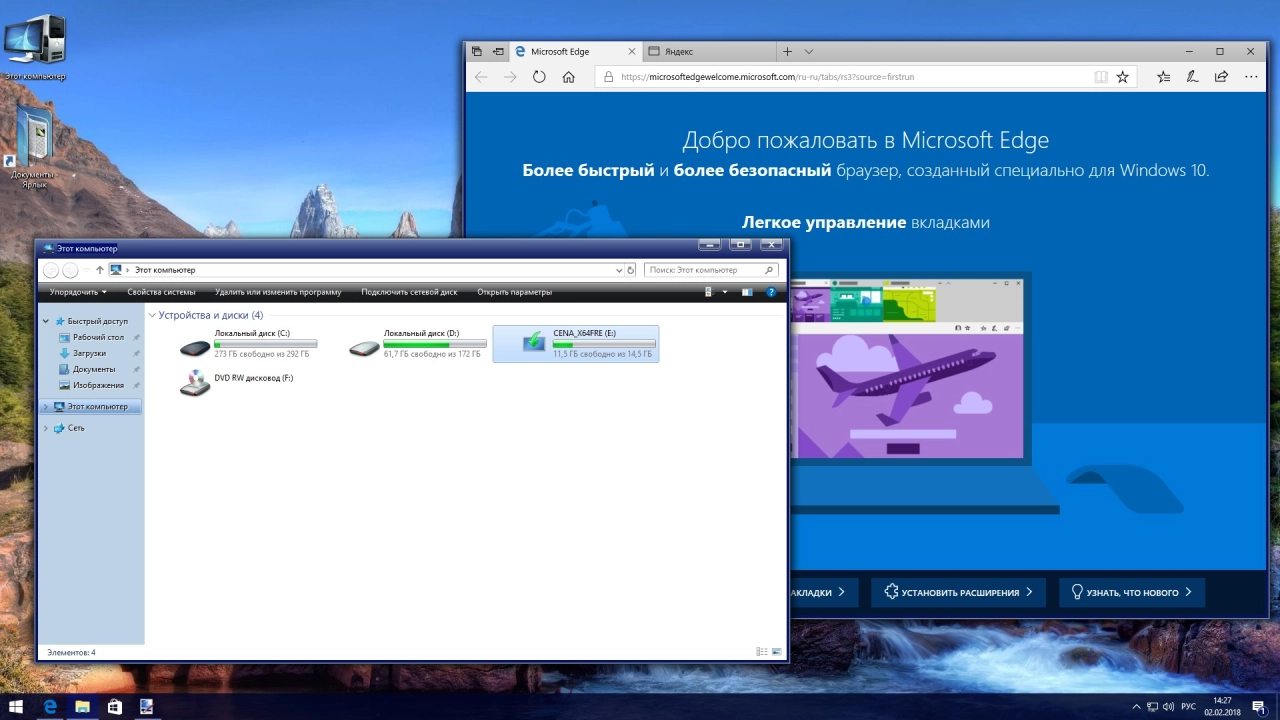This screenshot has height=720, width=1280.
Task: Switch Explorer to details view in status bar
Action: coord(762,652)
